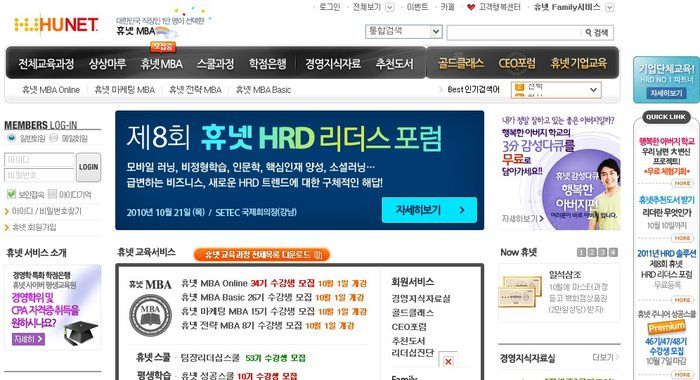700x380 pixels.
Task: Click the HUNET logo
Action: [x=56, y=25]
